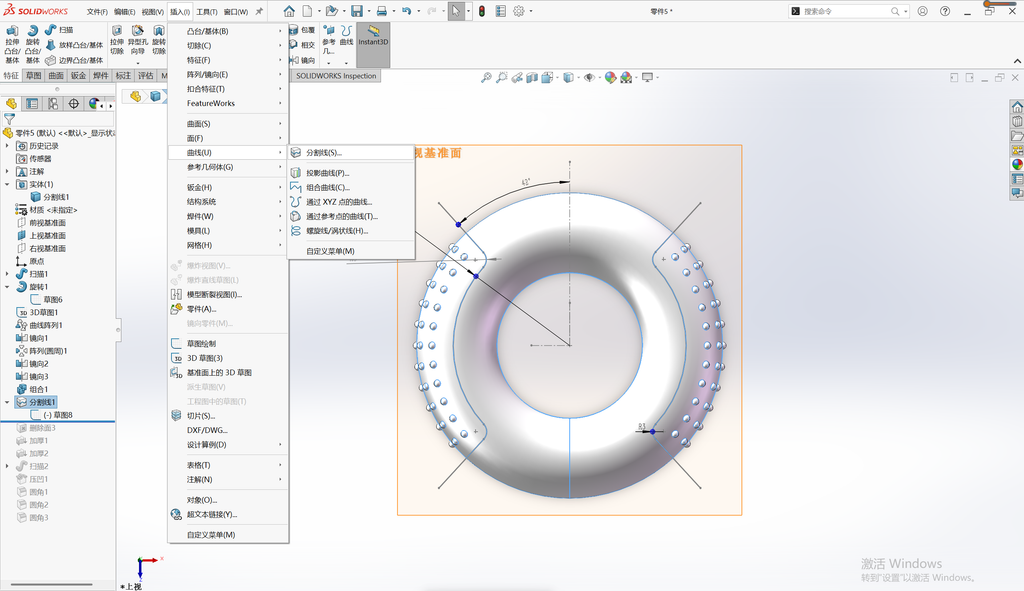
Task: Open the appearance color ball icon
Action: [x=610, y=77]
